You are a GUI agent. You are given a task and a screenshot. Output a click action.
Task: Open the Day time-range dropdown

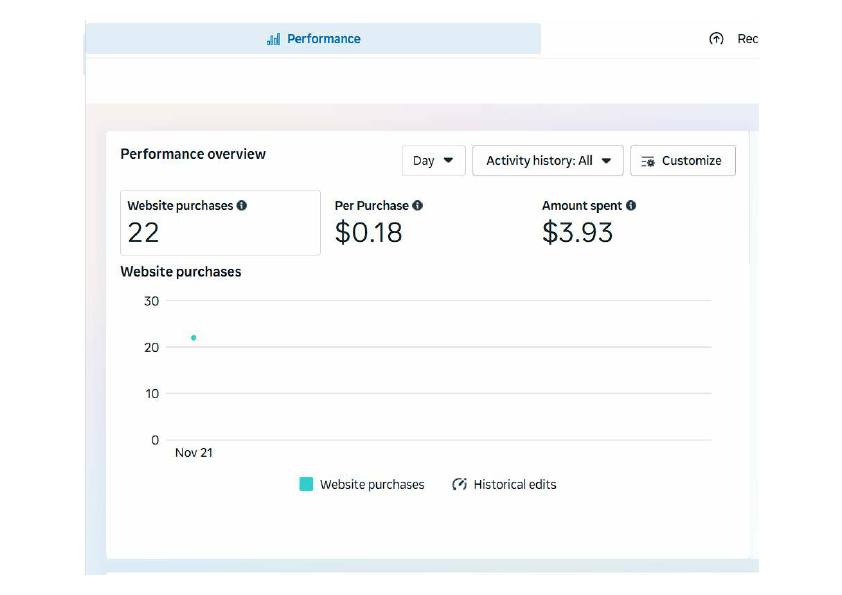433,159
